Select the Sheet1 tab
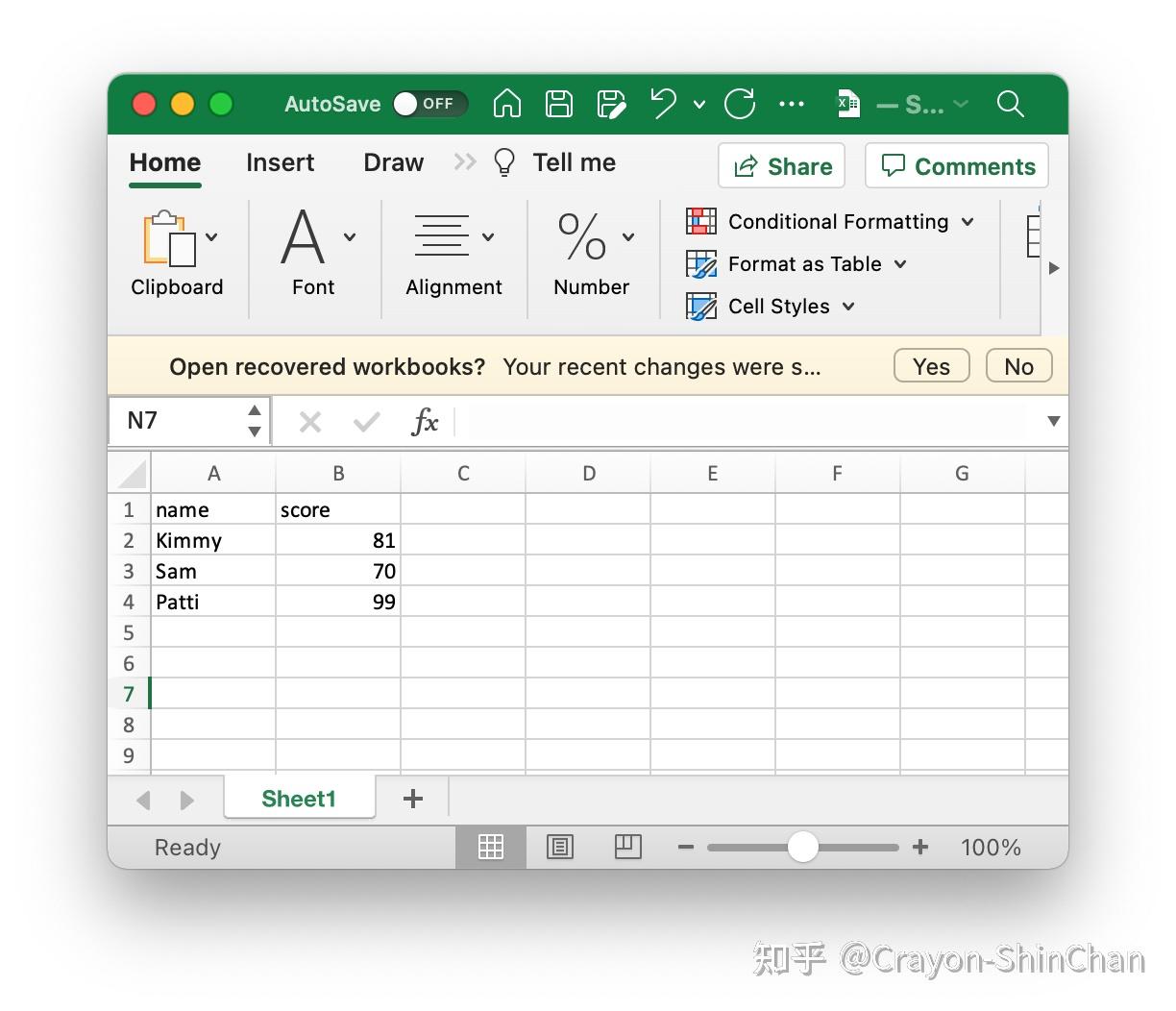This screenshot has height=1011, width=1176. (x=299, y=799)
